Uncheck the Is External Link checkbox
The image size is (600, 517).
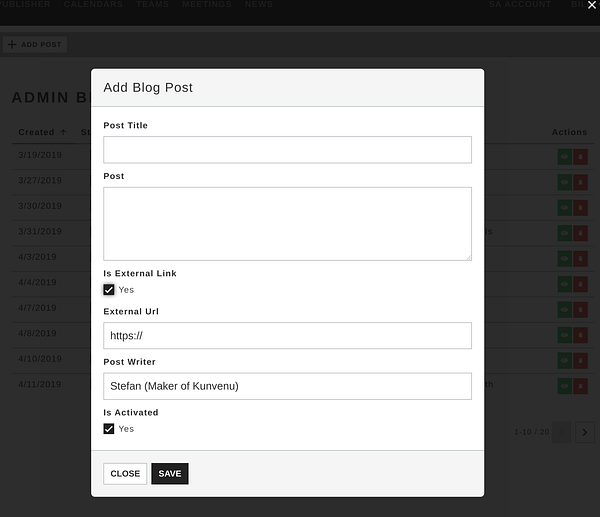click(109, 290)
